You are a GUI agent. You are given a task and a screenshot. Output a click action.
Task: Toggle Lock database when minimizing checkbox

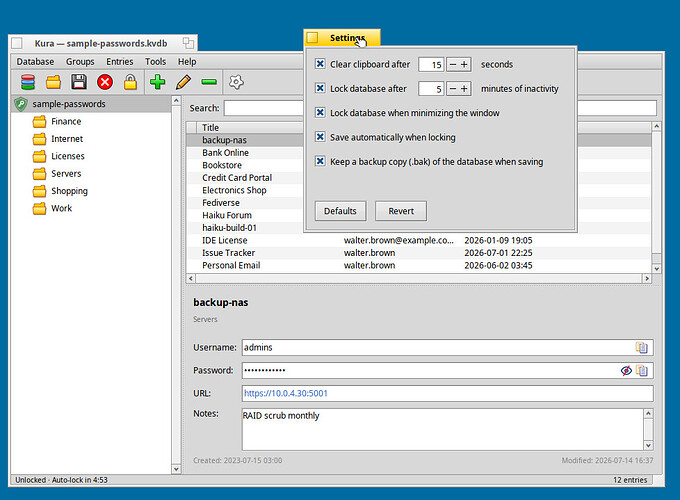tap(320, 113)
